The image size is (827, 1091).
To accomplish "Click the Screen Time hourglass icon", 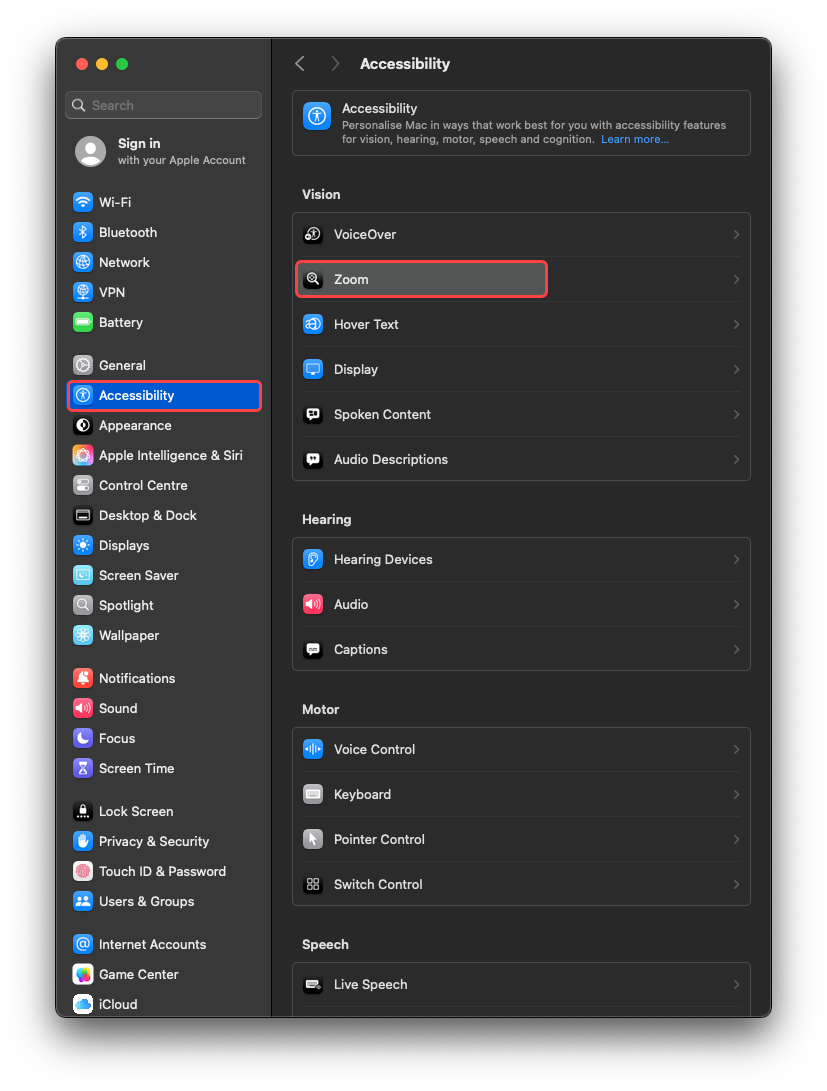I will [83, 768].
